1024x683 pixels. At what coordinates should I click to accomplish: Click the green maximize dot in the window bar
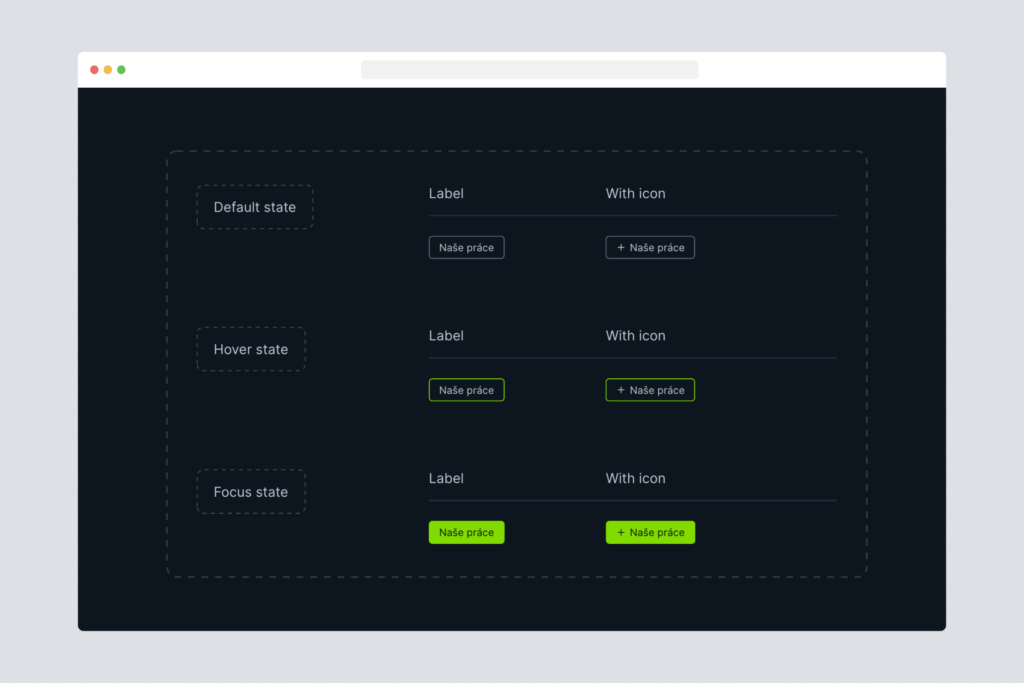click(121, 70)
